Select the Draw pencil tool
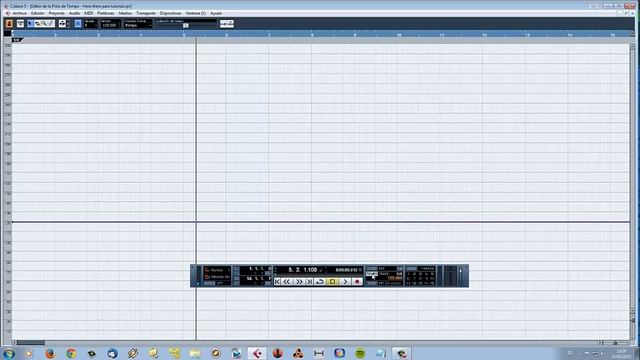The height and width of the screenshot is (360, 640). (51, 24)
